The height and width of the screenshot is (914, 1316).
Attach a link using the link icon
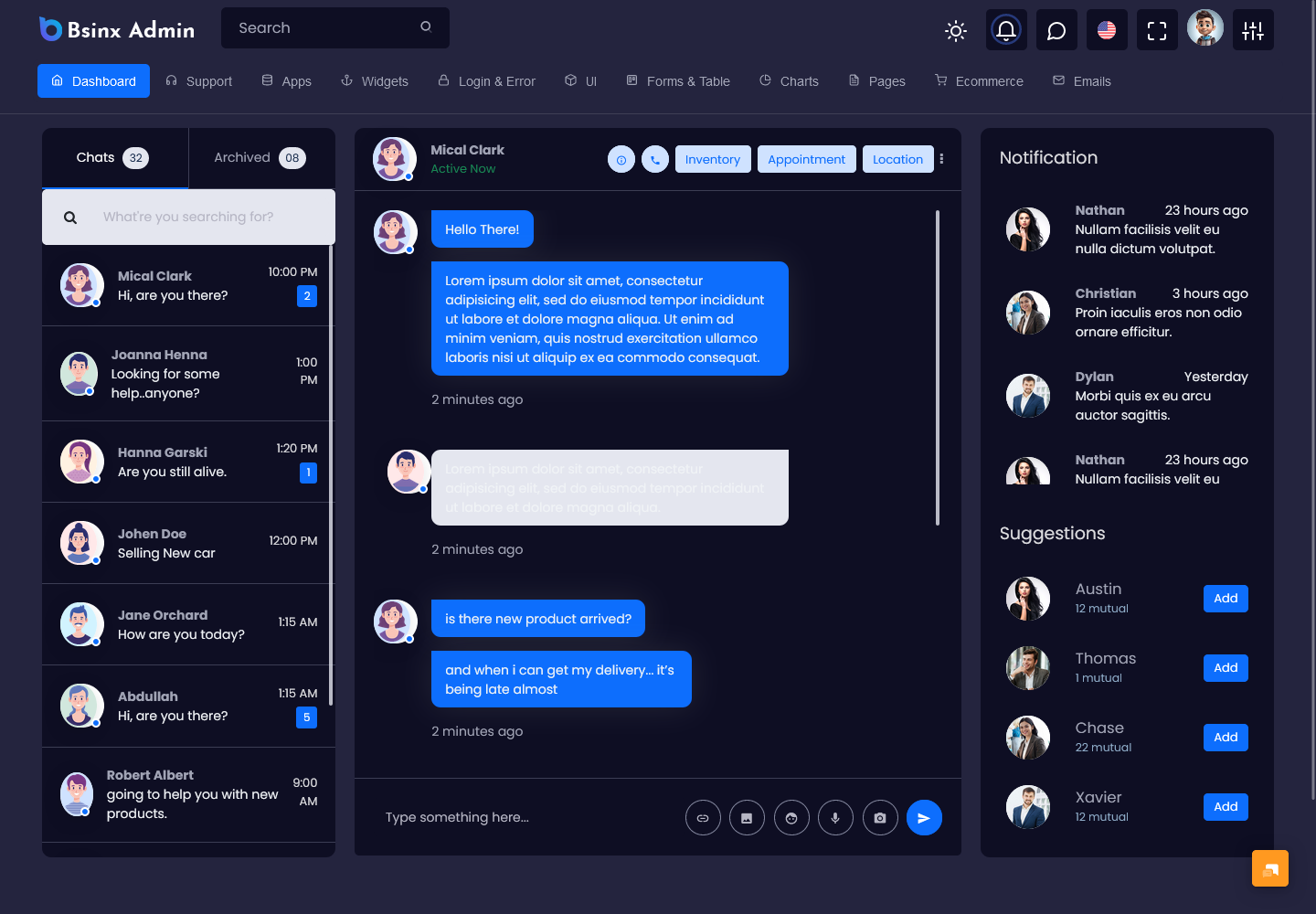pyautogui.click(x=703, y=817)
